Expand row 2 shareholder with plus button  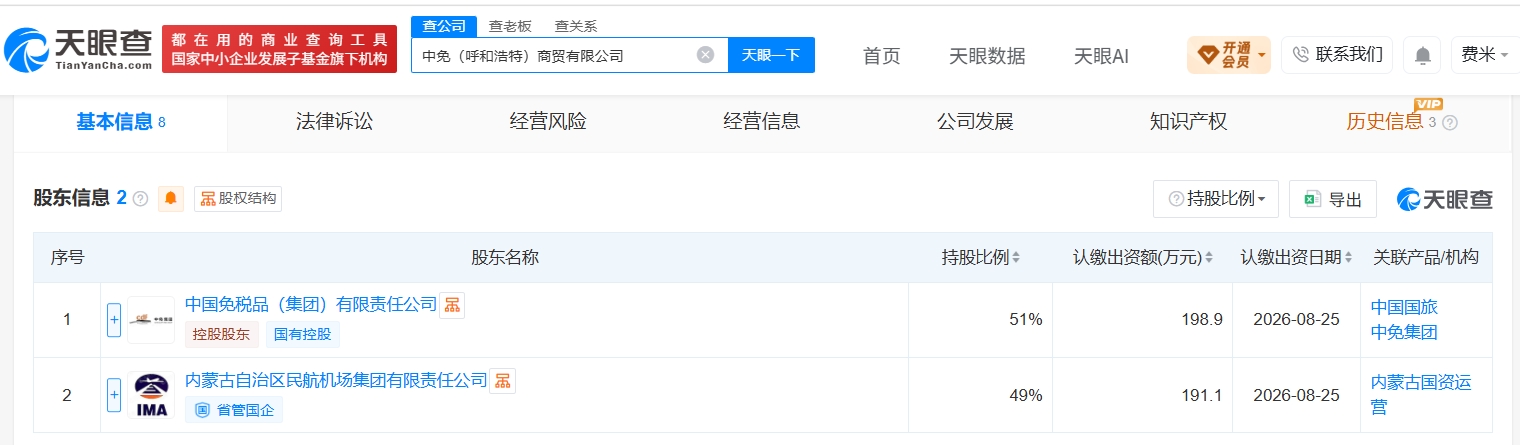point(114,395)
